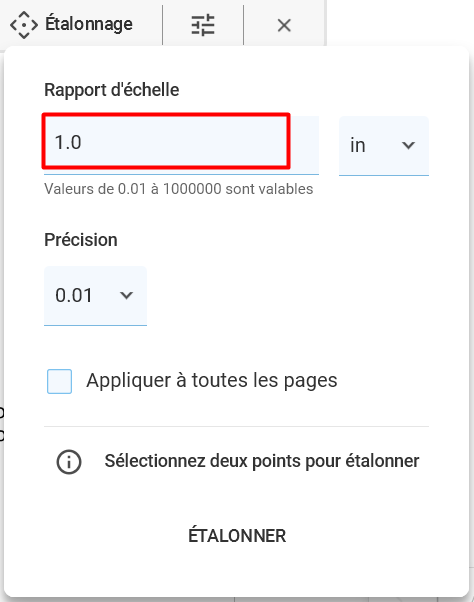Click the 1.0 value in scale field
This screenshot has height=602, width=474.
pos(68,142)
